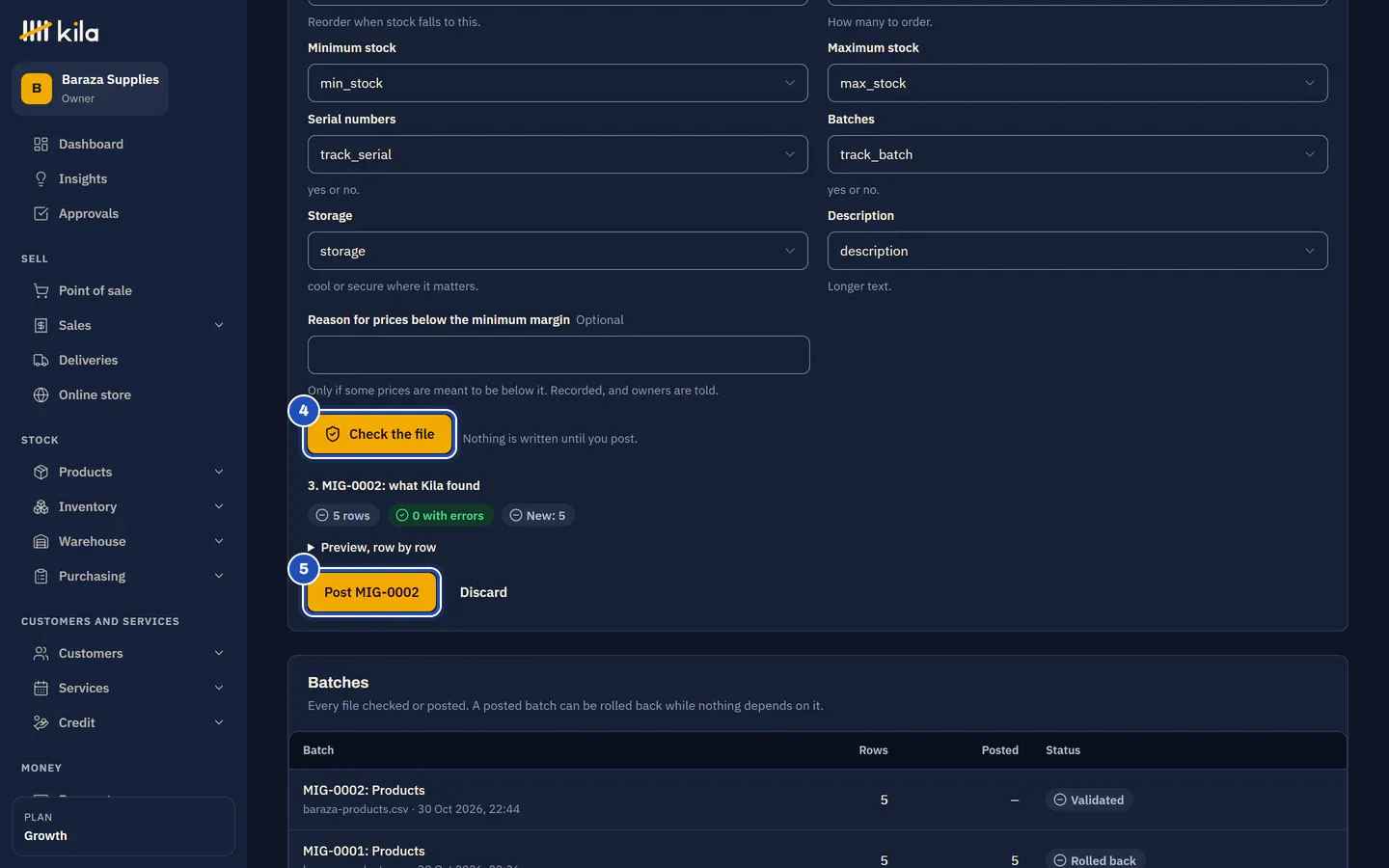
Task: Open the Serial numbers track_serial dropdown
Action: (558, 154)
